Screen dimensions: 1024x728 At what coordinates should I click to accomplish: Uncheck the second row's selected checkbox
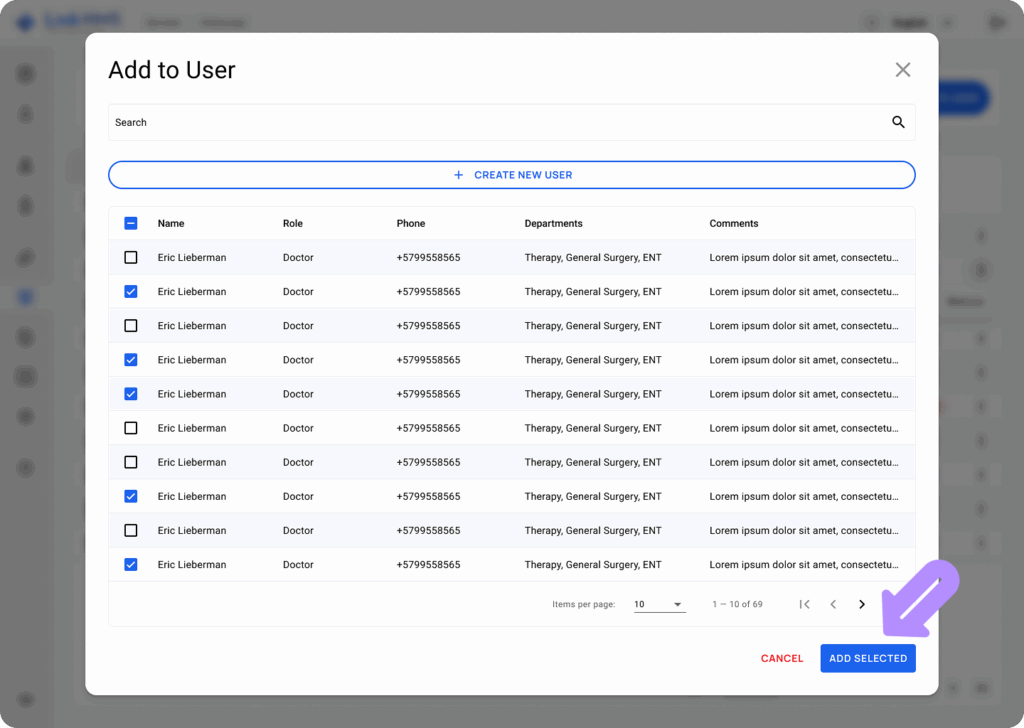click(x=130, y=291)
